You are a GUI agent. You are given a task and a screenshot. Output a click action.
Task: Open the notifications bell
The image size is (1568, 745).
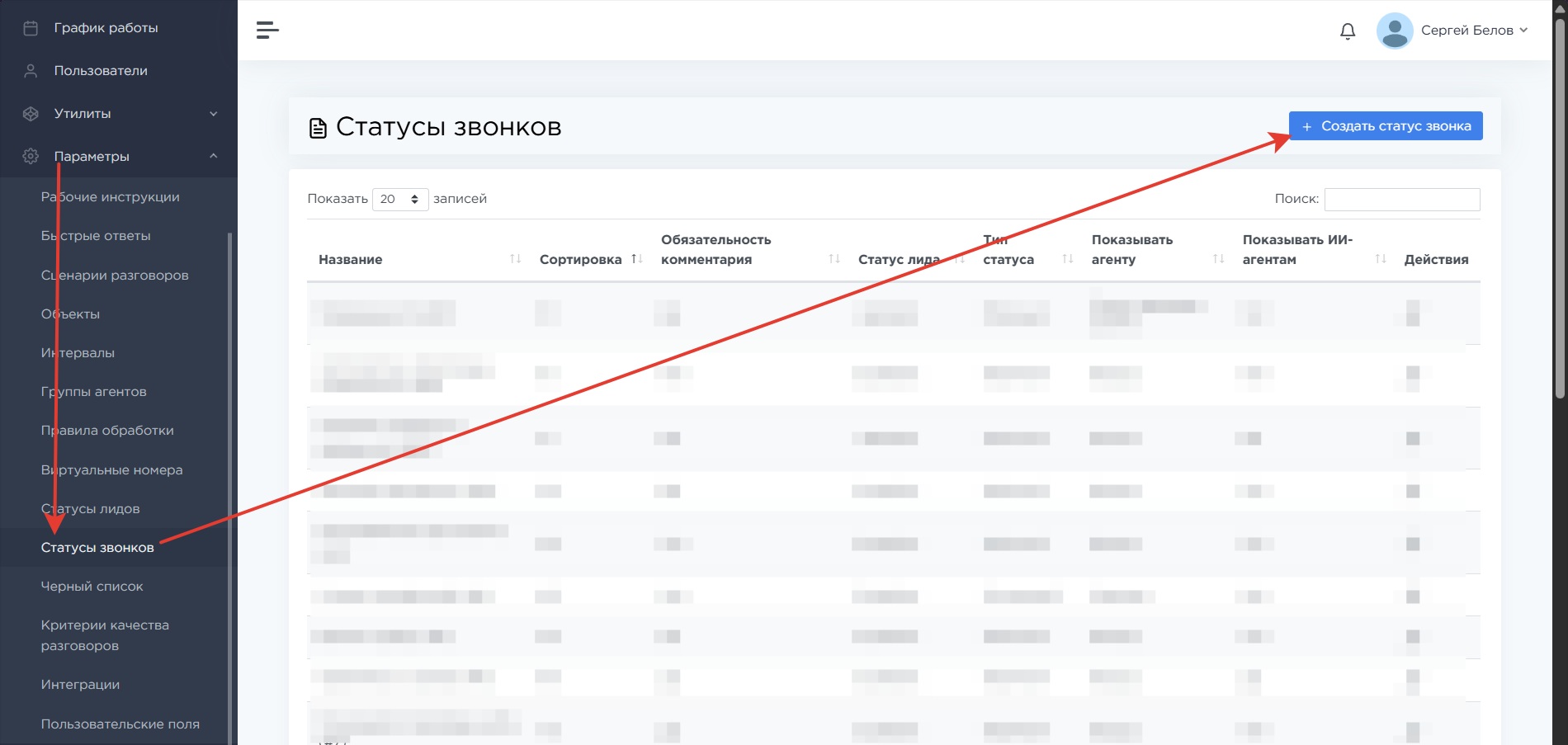click(x=1347, y=31)
